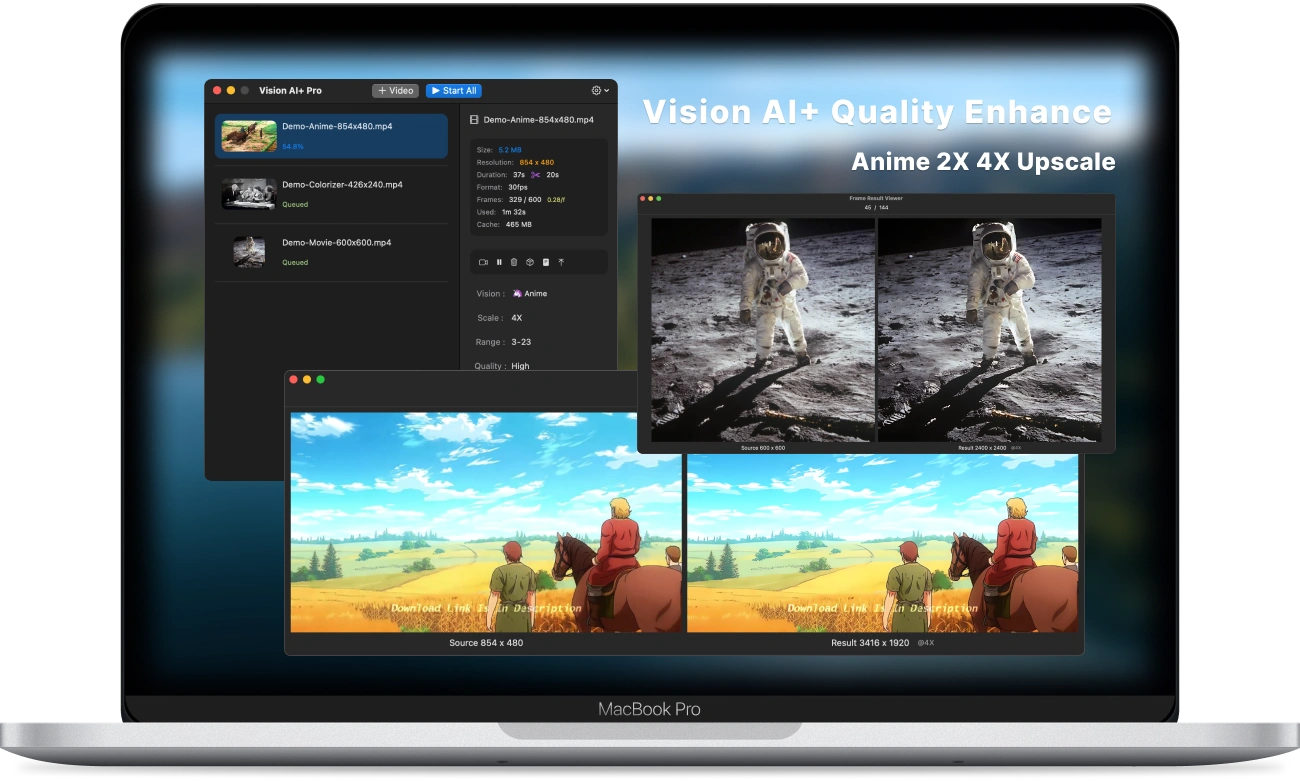Close the Vision AI+ Pro window

217,91
